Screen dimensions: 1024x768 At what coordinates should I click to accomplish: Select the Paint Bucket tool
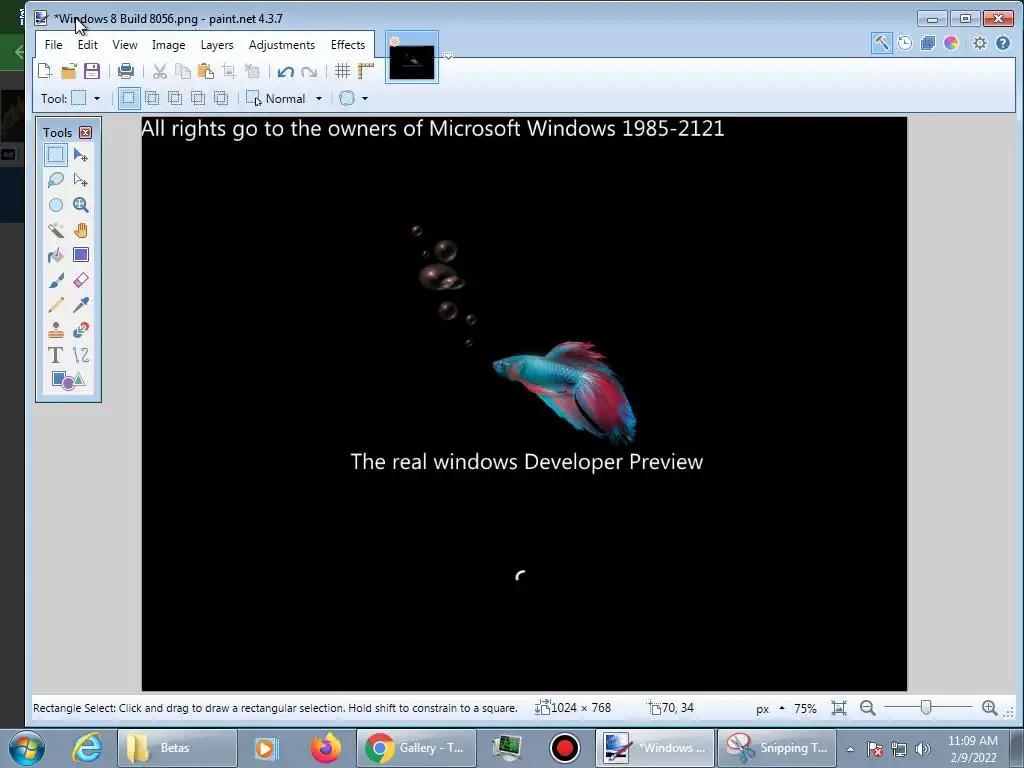tap(56, 255)
